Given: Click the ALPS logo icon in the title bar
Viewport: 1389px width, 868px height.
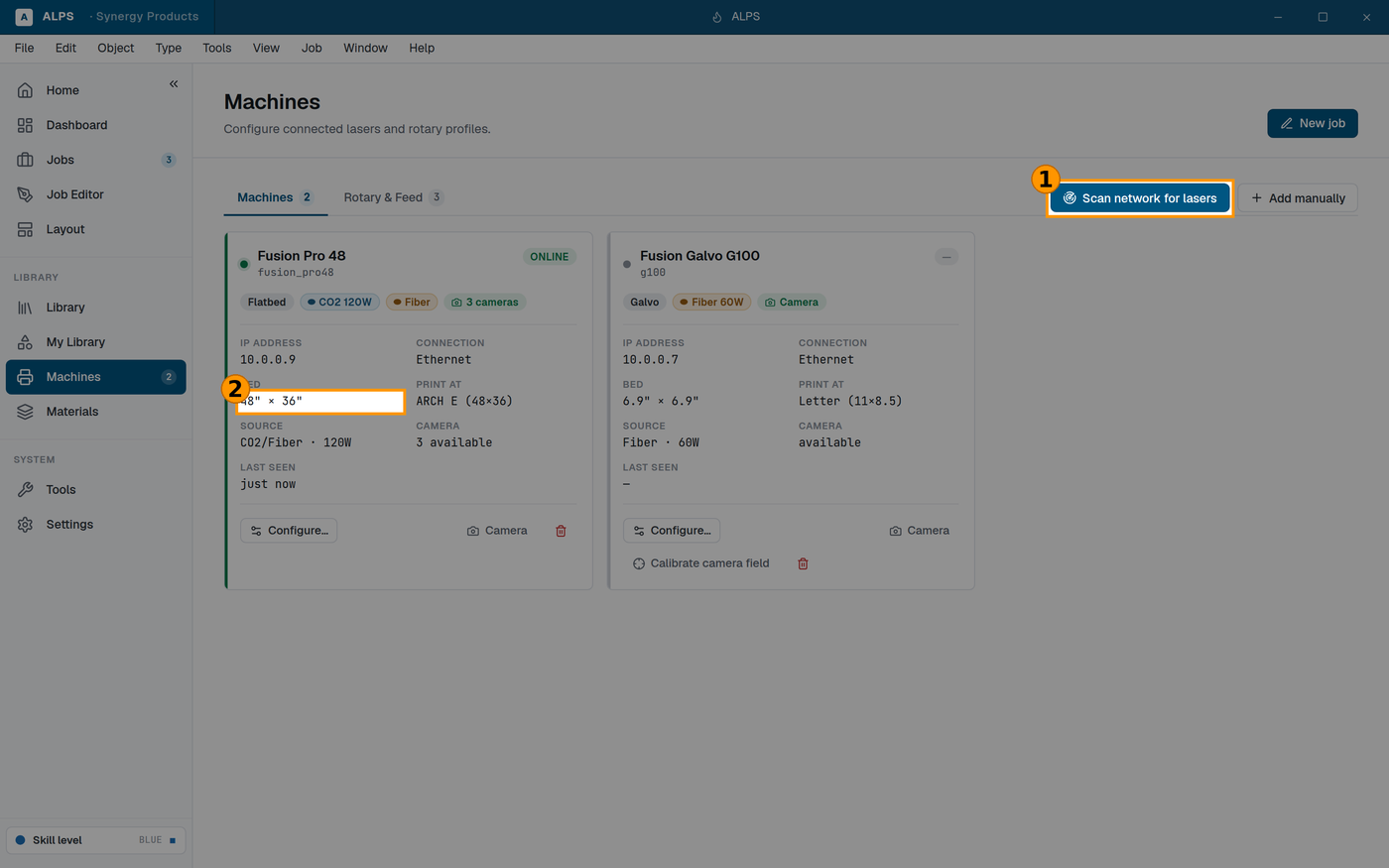Looking at the screenshot, I should pyautogui.click(x=24, y=17).
